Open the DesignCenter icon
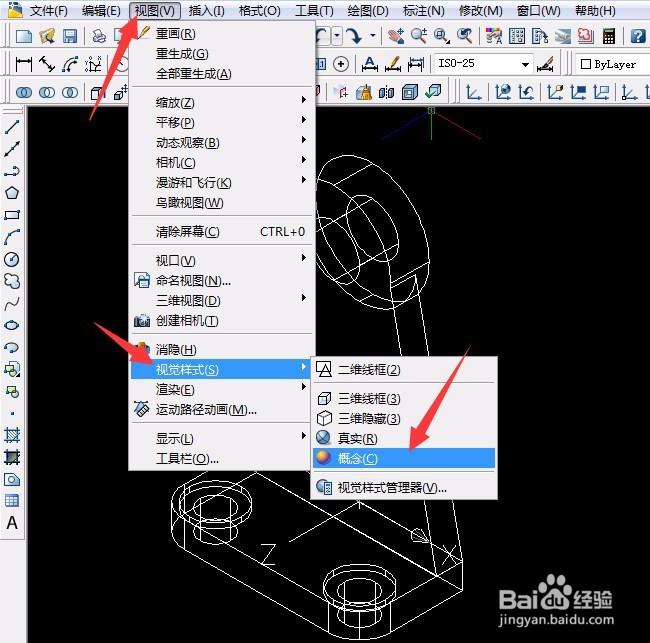650x643 pixels. coord(517,36)
